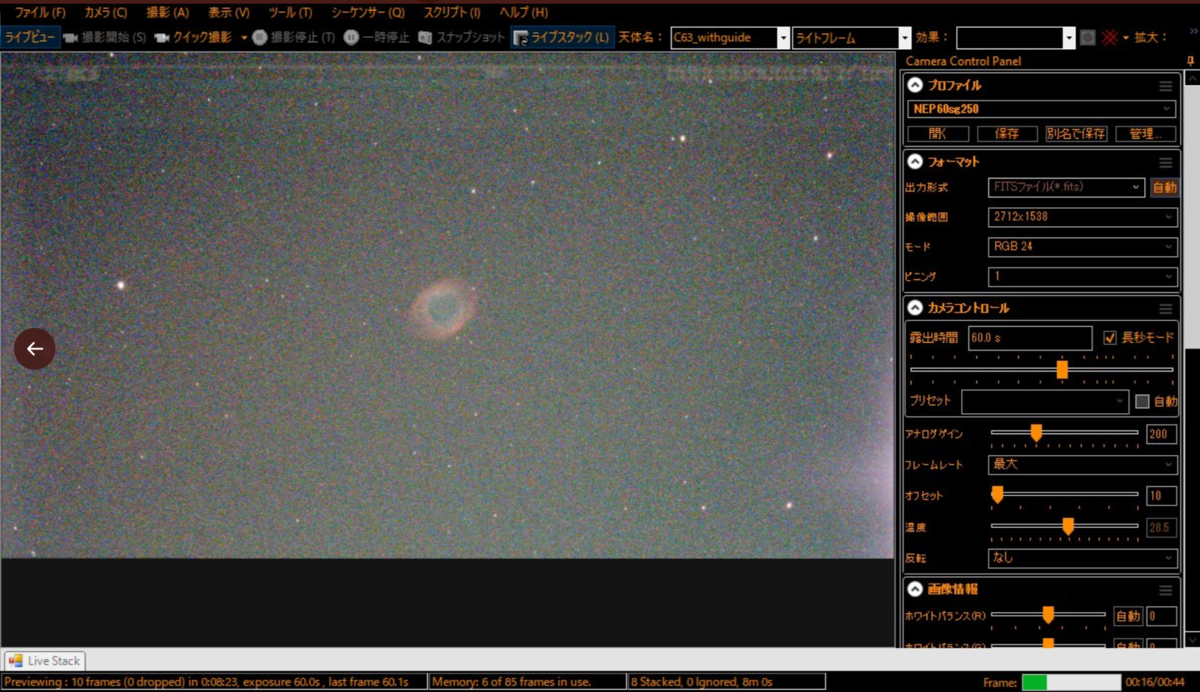Collapse the 画像情報 section
This screenshot has height=692, width=1200.
point(914,590)
